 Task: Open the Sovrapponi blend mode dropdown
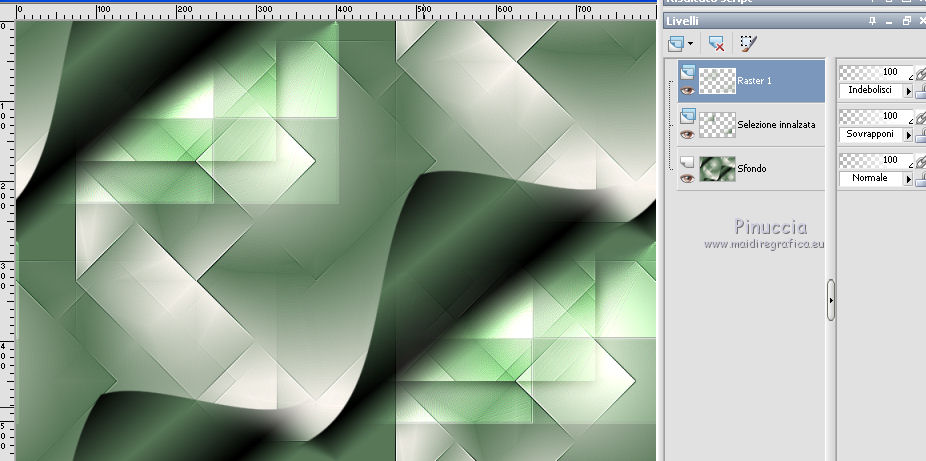[909, 135]
